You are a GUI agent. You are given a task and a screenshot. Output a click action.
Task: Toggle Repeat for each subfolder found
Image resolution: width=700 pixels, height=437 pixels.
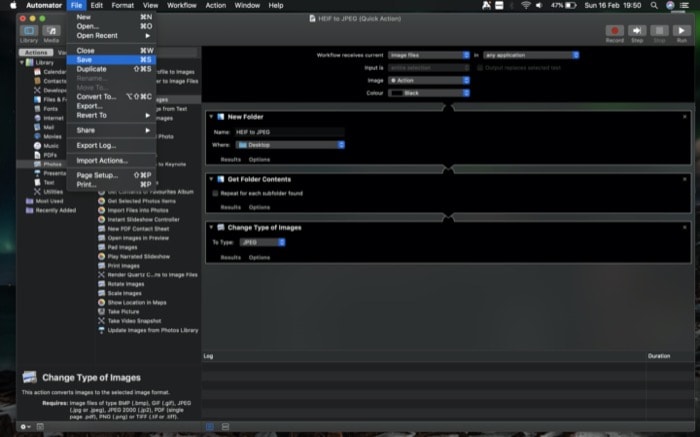216,193
